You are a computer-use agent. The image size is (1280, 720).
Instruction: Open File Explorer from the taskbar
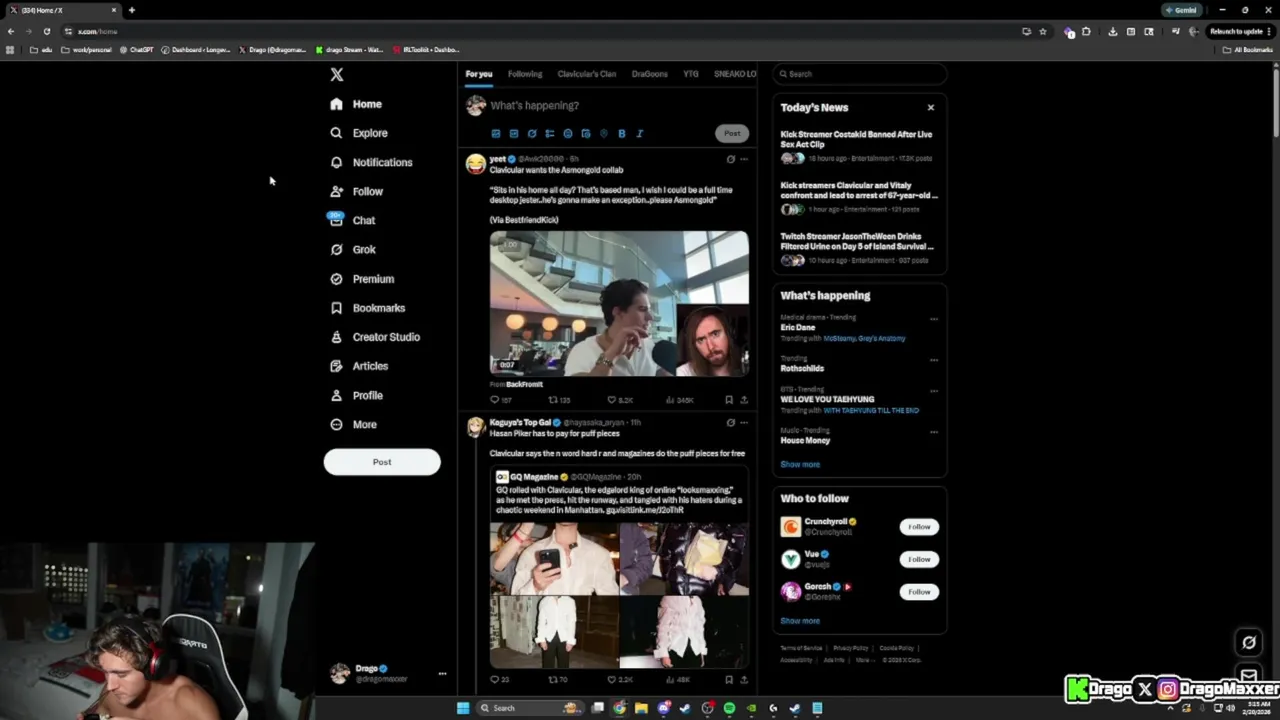point(641,708)
